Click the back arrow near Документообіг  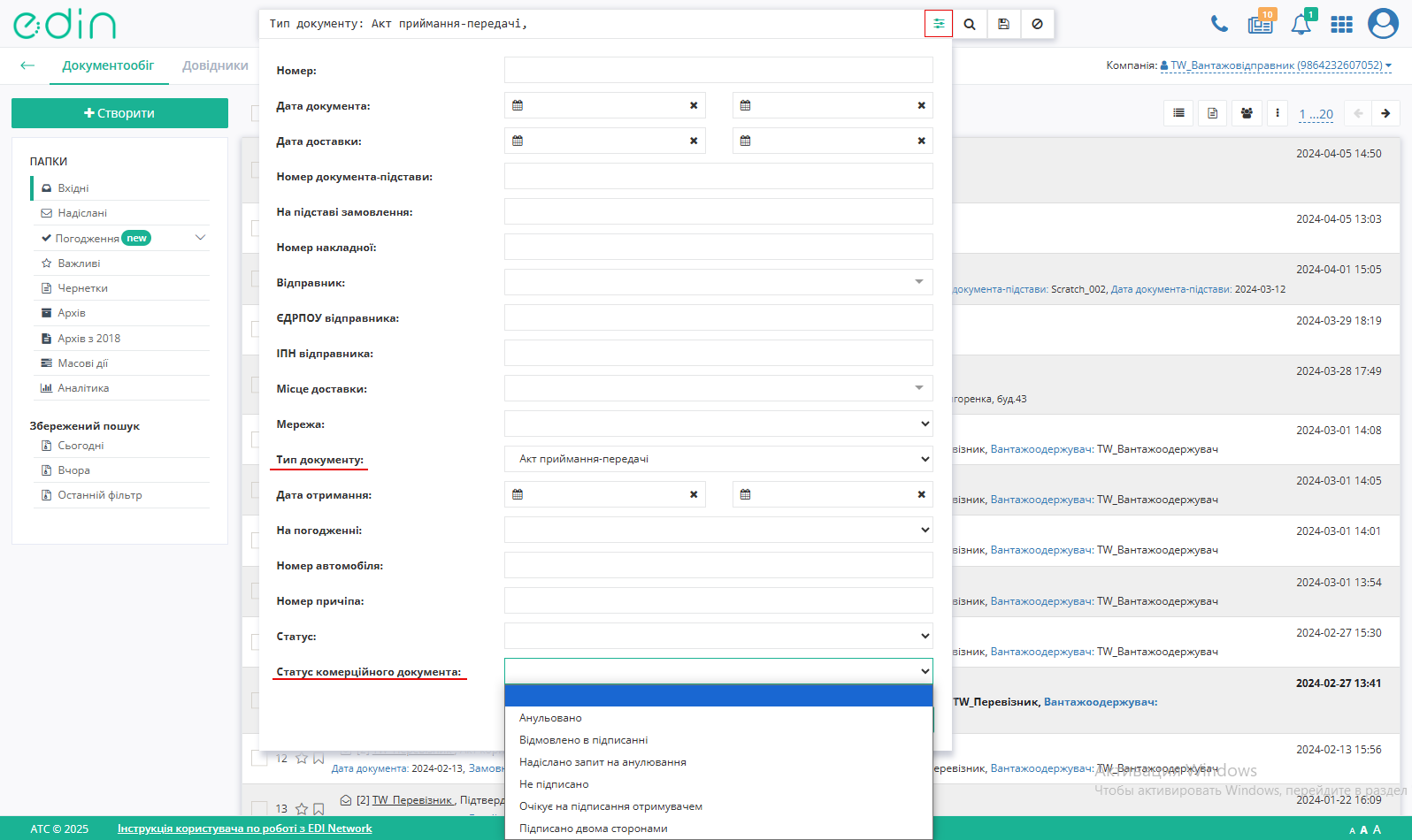(x=27, y=65)
